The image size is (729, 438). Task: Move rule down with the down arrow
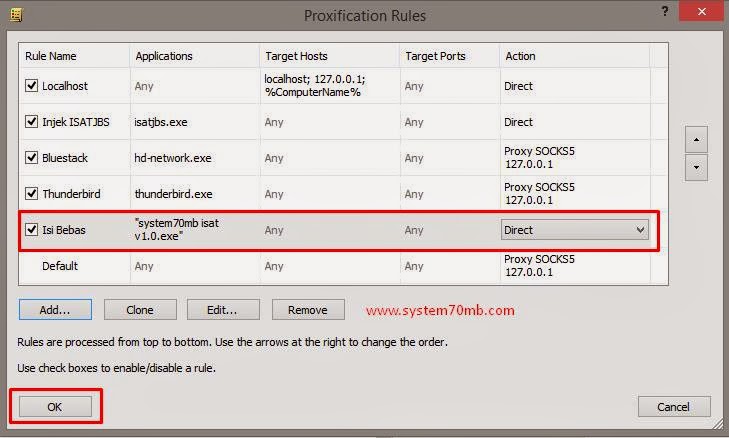tap(696, 167)
